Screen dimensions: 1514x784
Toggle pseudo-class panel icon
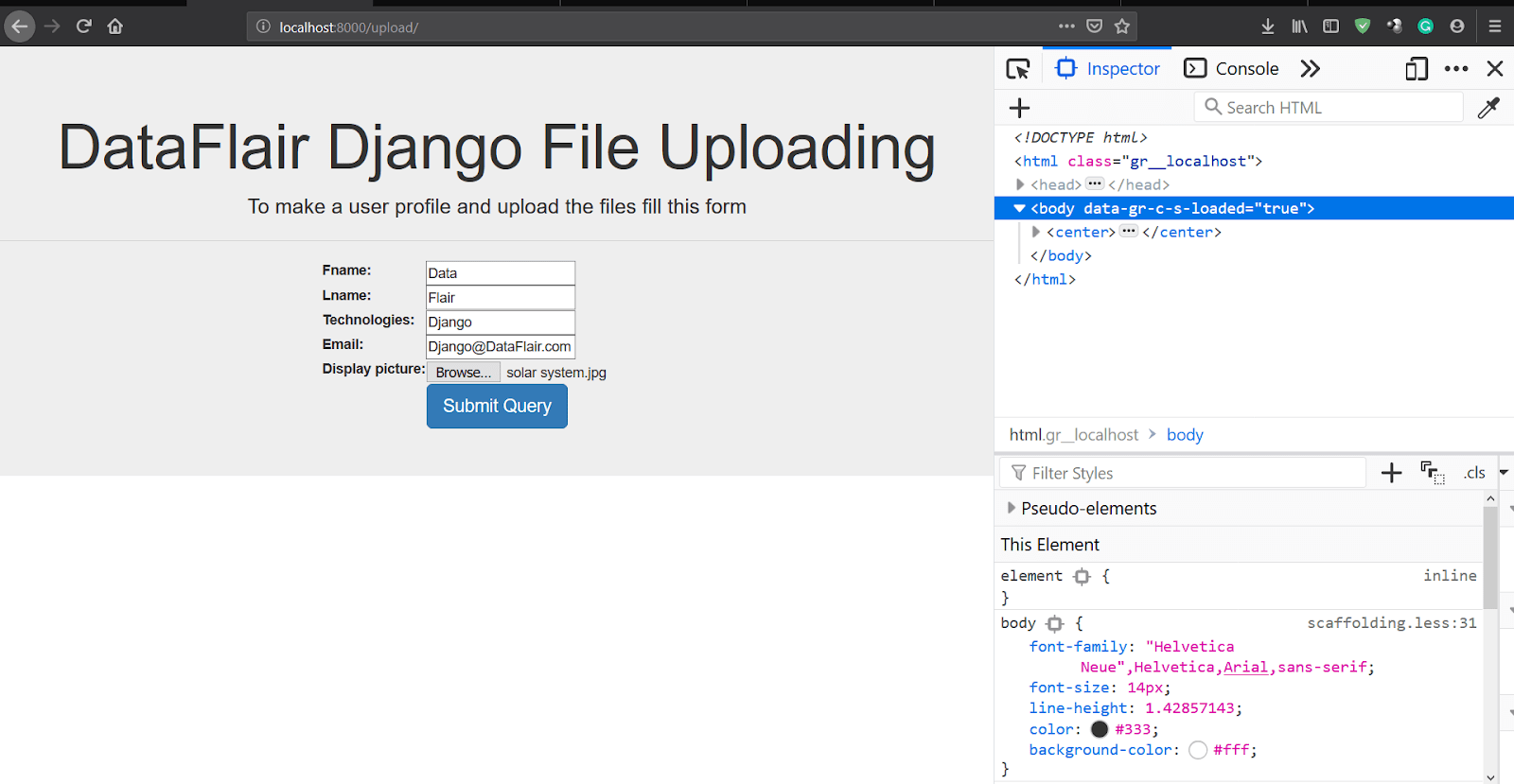(1432, 473)
